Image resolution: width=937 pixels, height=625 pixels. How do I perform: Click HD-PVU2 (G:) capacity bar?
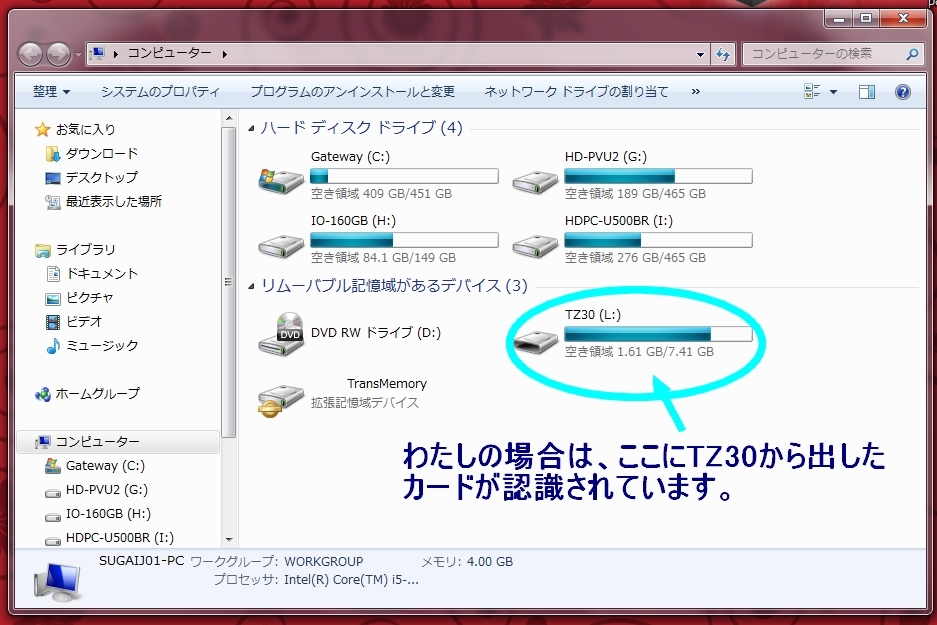pyautogui.click(x=658, y=176)
